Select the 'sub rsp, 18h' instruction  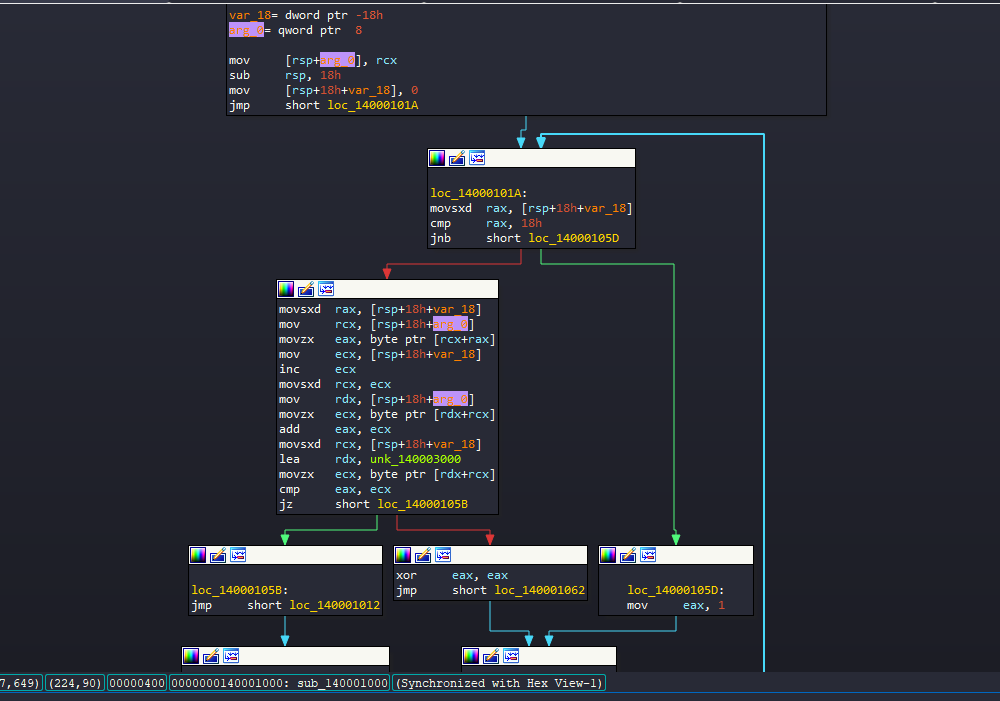pos(285,75)
